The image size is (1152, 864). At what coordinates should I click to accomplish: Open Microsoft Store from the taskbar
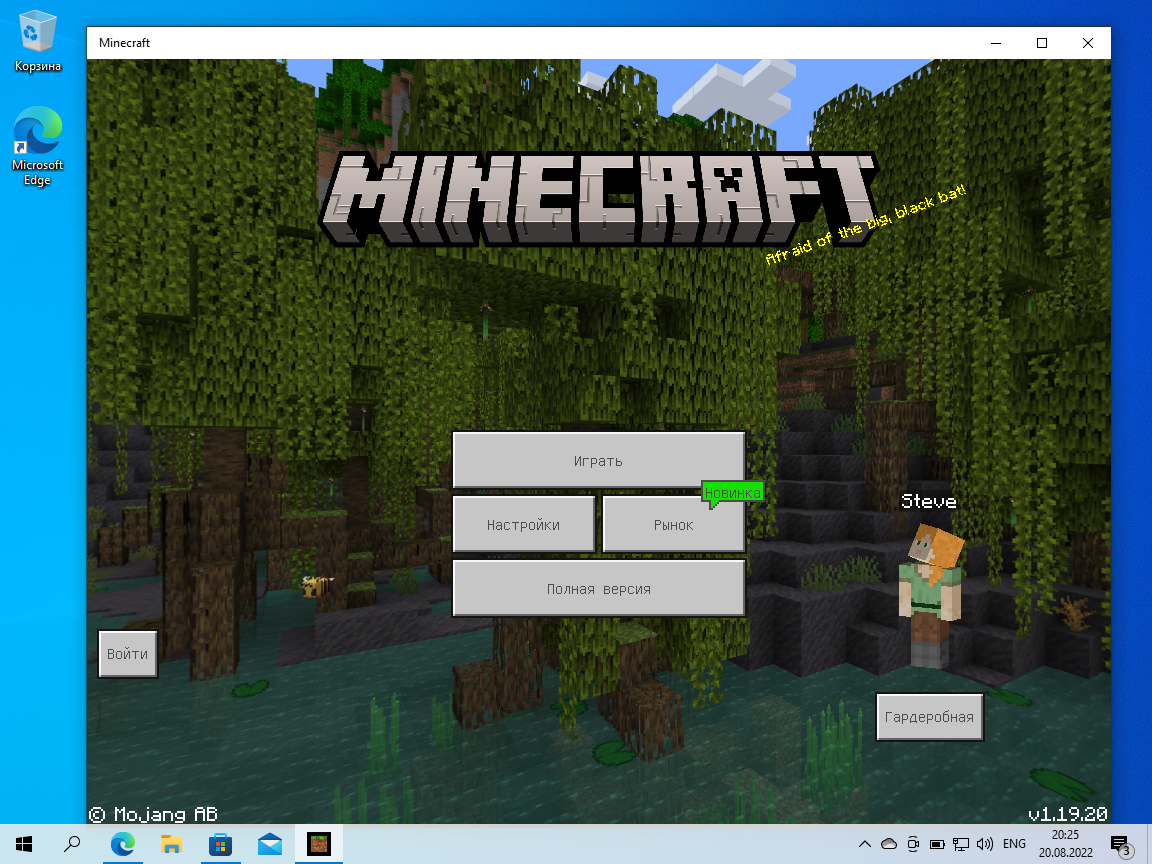(220, 844)
